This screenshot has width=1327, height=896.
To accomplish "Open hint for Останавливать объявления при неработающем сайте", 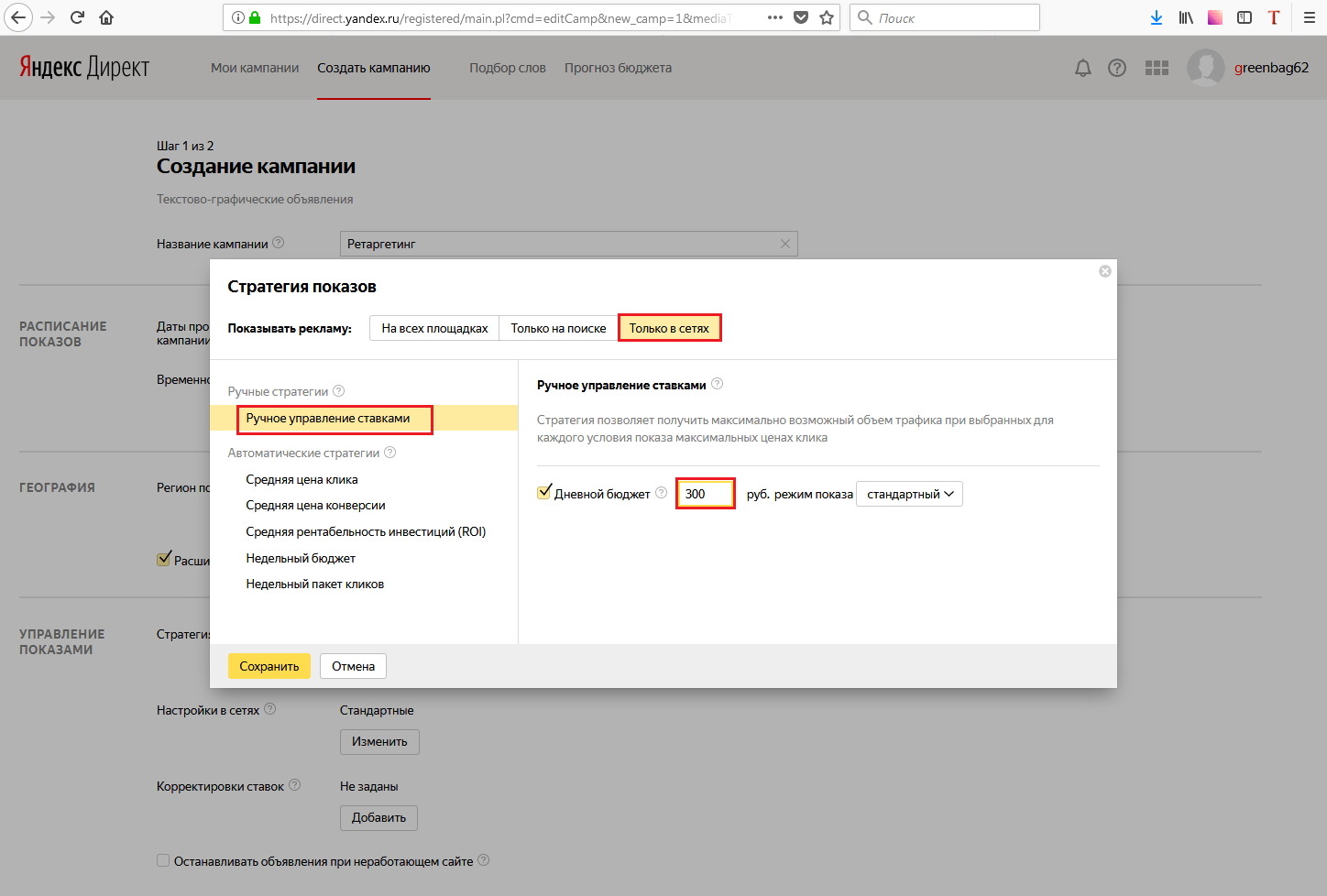I will [x=484, y=860].
